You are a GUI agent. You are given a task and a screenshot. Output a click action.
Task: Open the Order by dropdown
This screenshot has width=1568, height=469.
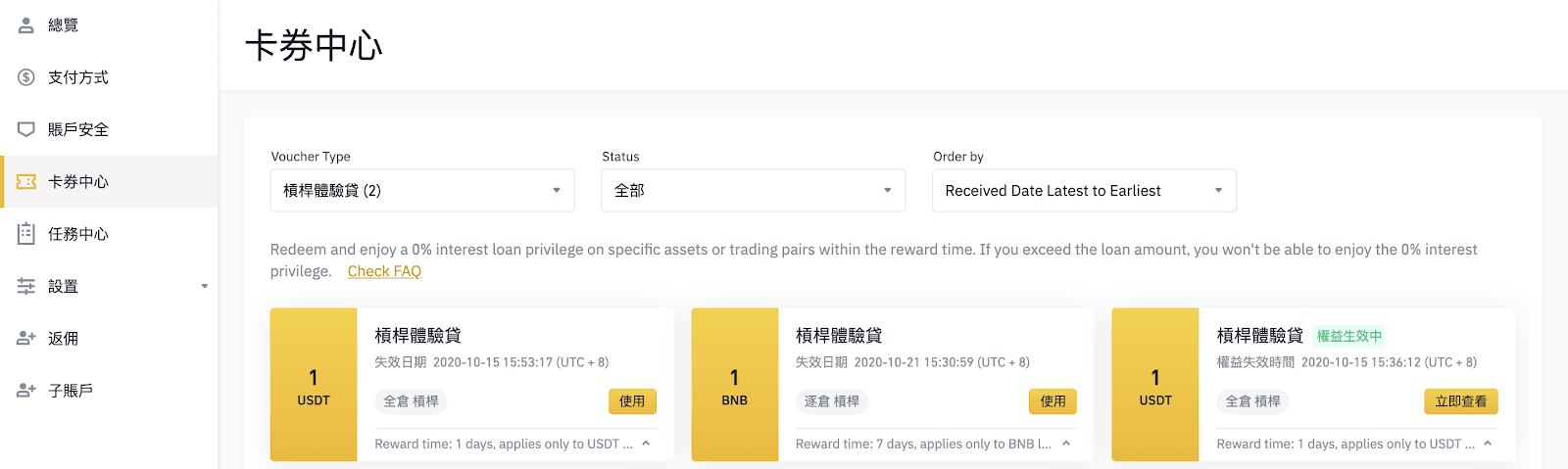[1084, 191]
